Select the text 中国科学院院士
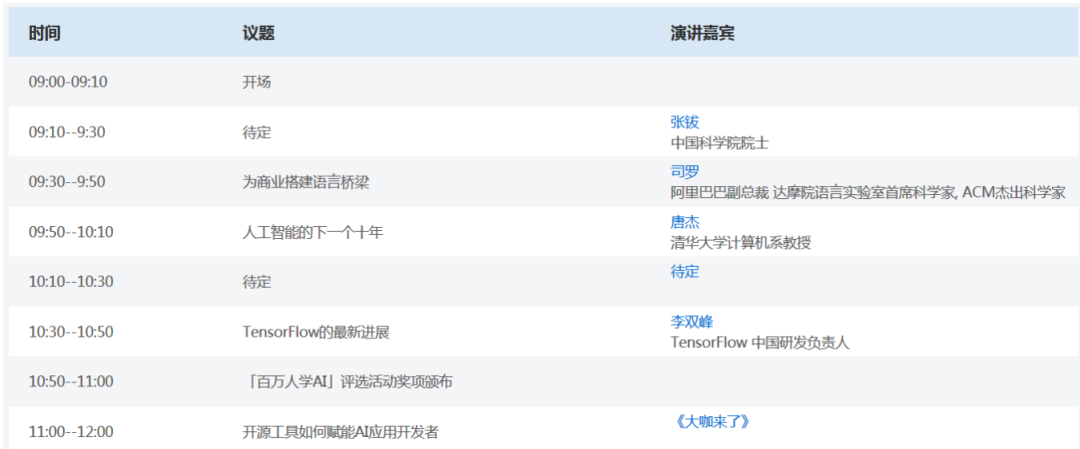This screenshot has height=449, width=1080. coord(719,143)
